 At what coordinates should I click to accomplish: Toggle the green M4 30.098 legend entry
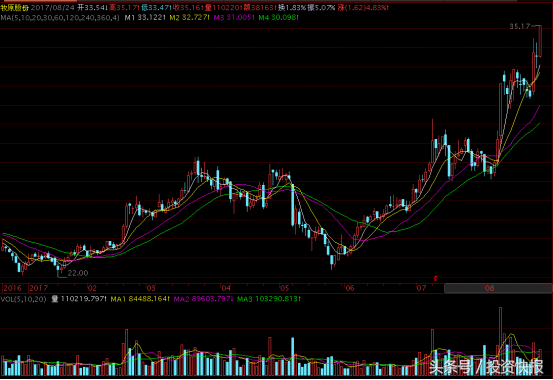279,17
